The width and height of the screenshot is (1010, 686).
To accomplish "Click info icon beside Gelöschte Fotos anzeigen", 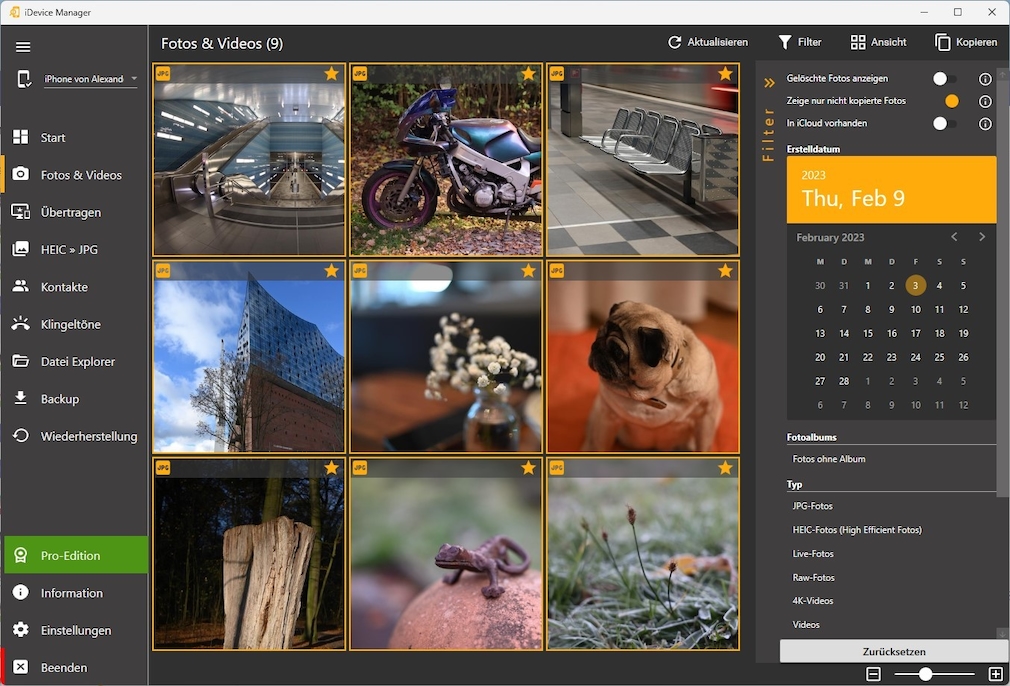I will (x=985, y=79).
